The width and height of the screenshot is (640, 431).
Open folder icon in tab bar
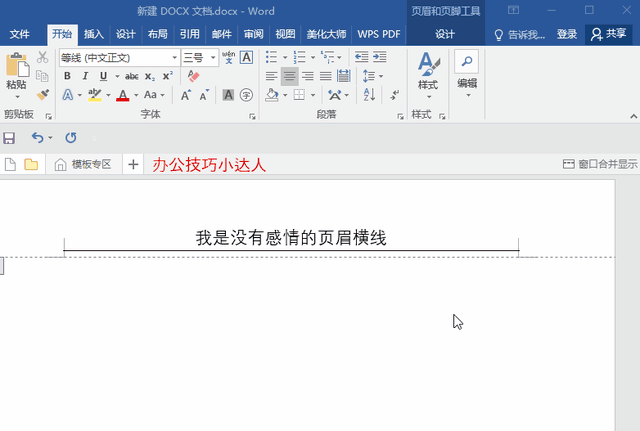pos(31,164)
